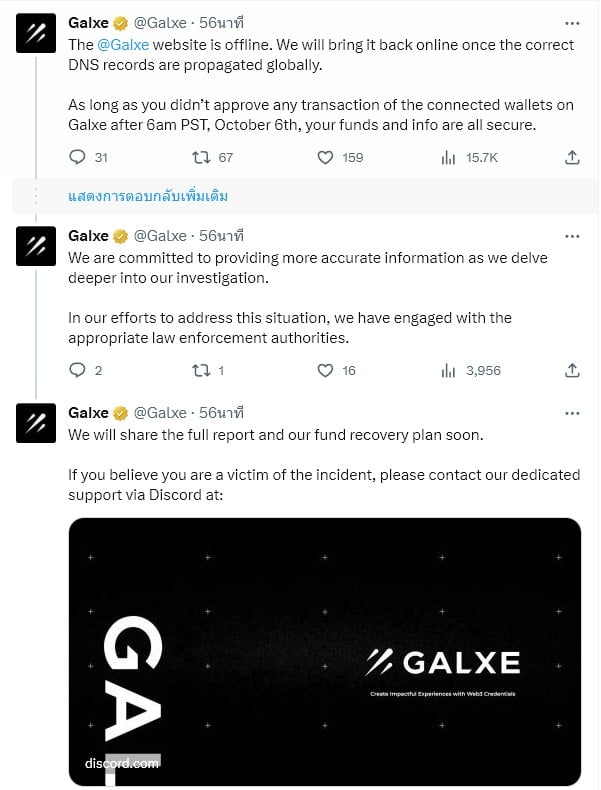Image resolution: width=601 pixels, height=790 pixels.
Task: Reply to the law enforcement tweet
Action: 78,370
